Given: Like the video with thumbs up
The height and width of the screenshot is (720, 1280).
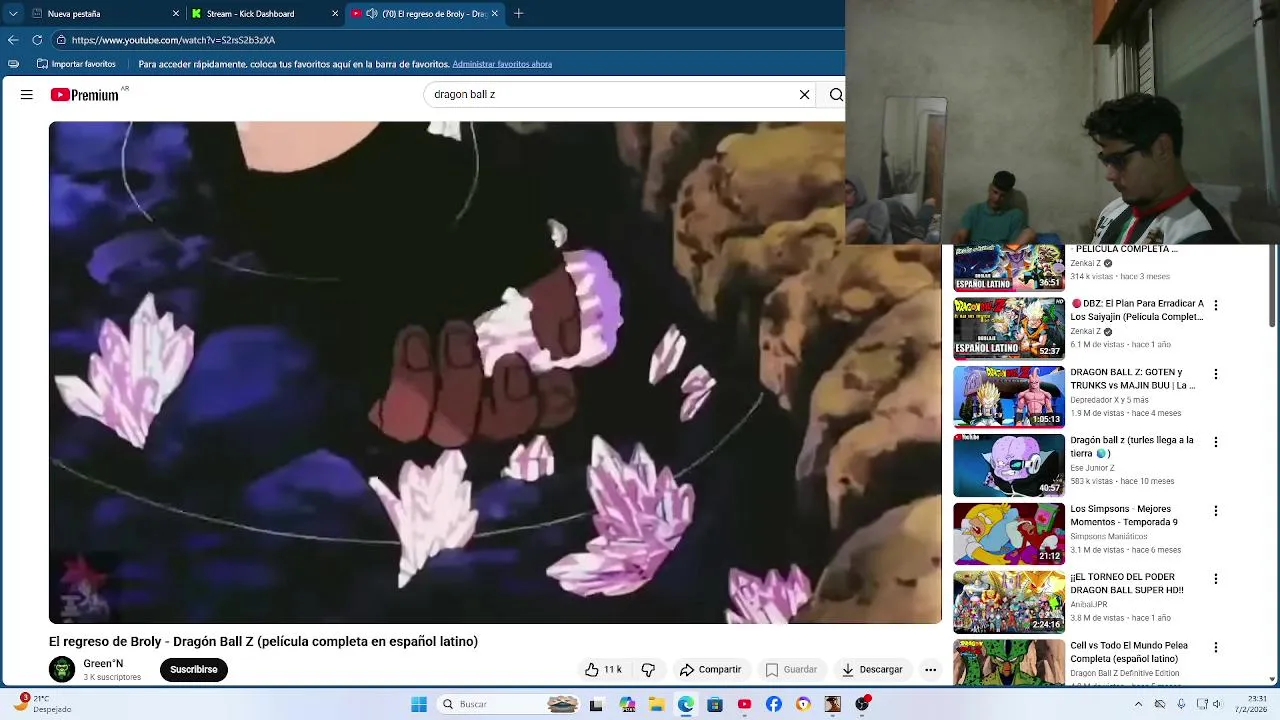Looking at the screenshot, I should [x=603, y=670].
